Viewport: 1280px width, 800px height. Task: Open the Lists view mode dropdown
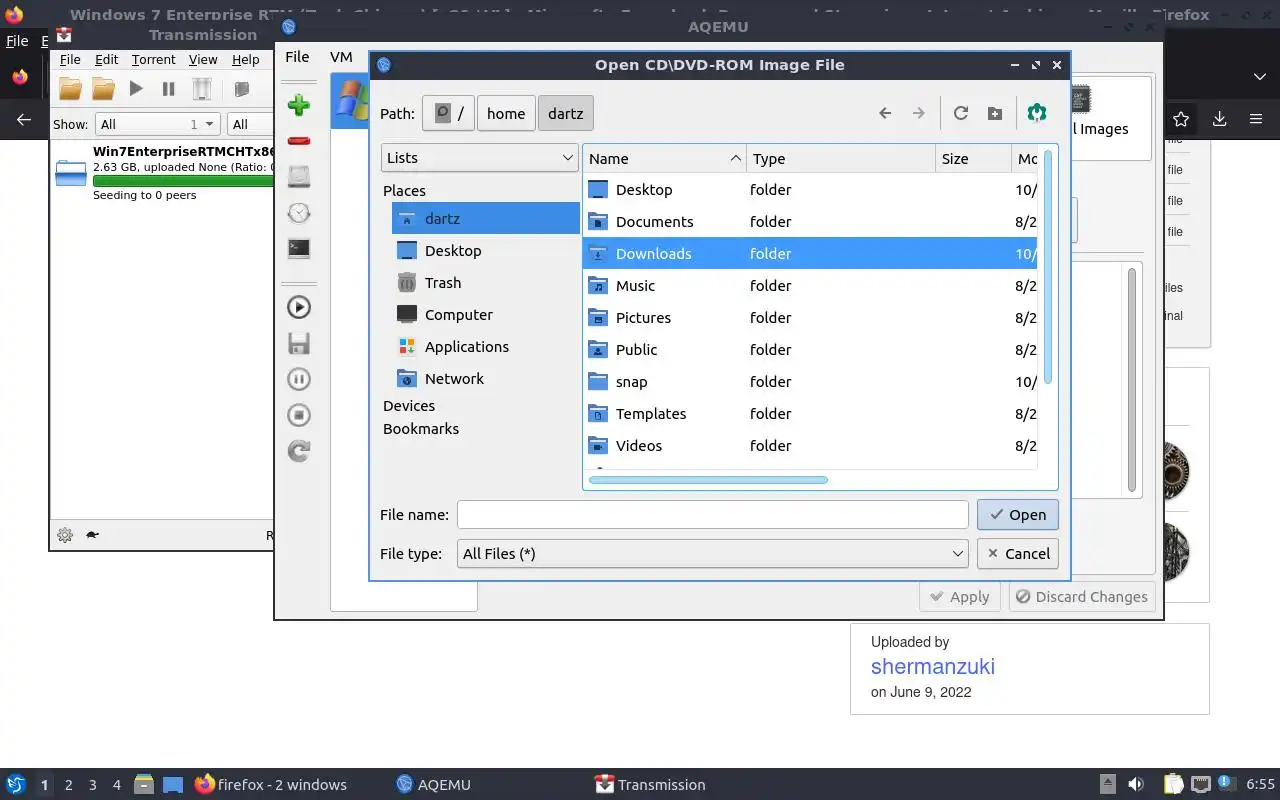(x=480, y=158)
